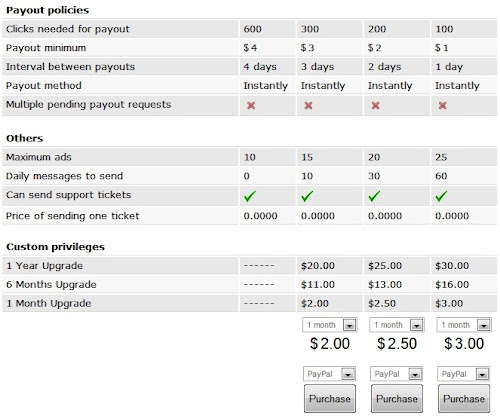Open PayPal payment dropdown under $2.50
Image resolution: width=500 pixels, height=419 pixels.
[396, 374]
